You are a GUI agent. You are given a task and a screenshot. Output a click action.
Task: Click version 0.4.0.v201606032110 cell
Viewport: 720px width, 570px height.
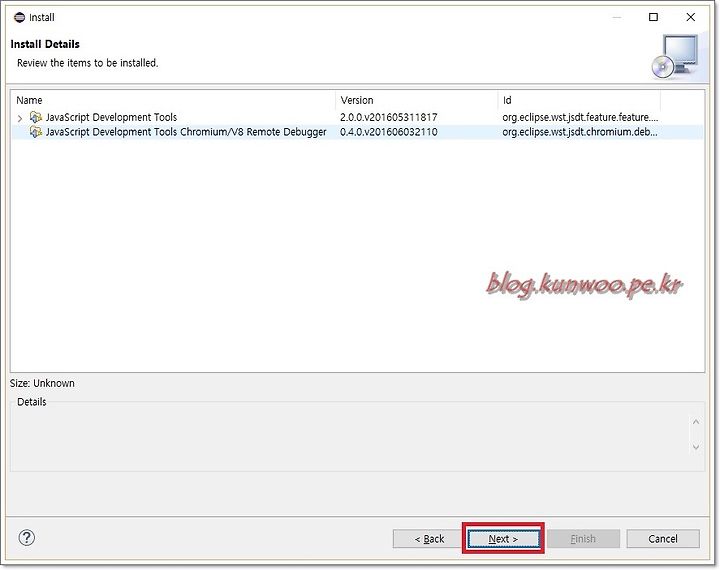point(388,132)
